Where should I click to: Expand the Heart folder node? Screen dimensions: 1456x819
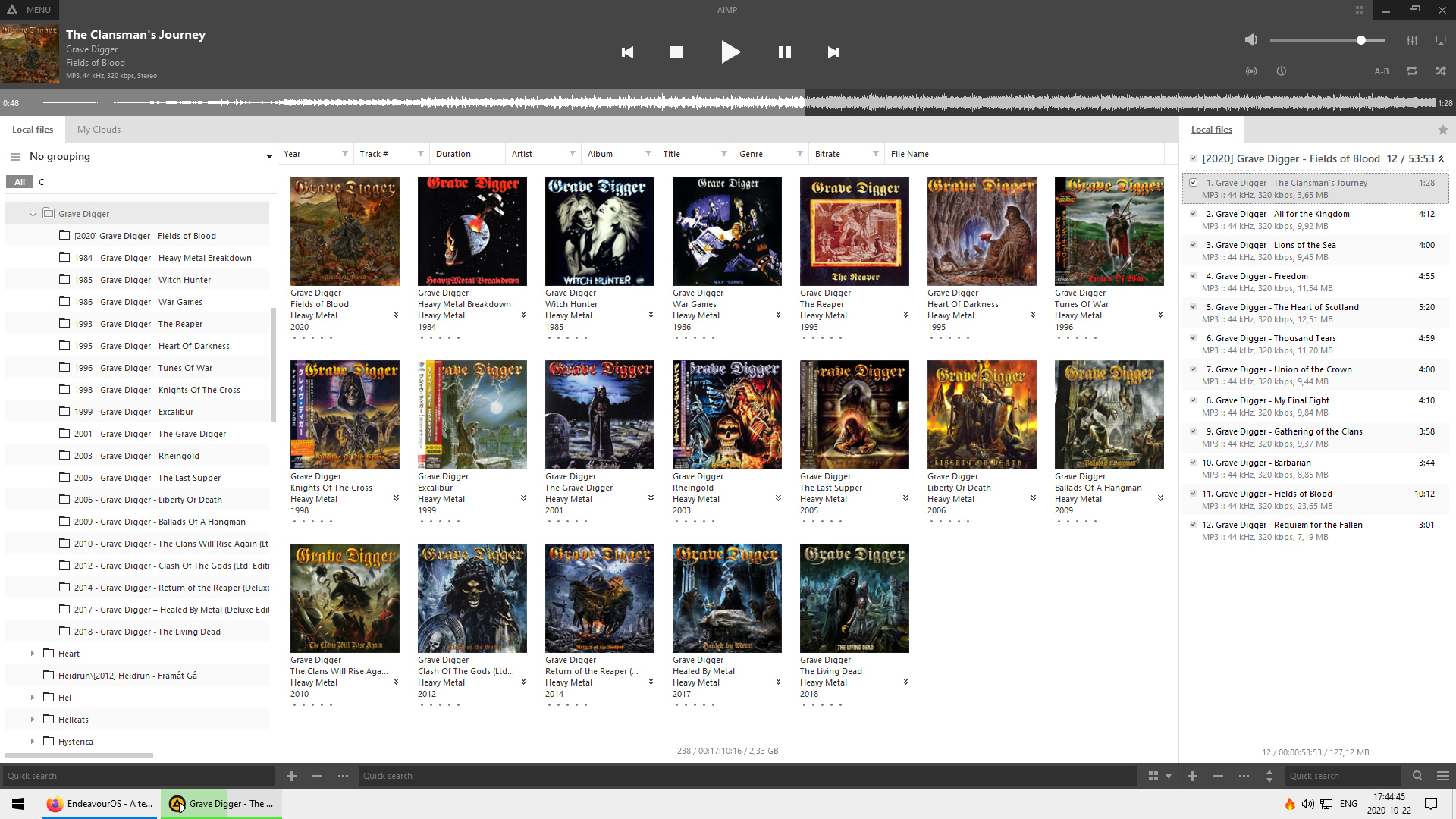pyautogui.click(x=33, y=654)
